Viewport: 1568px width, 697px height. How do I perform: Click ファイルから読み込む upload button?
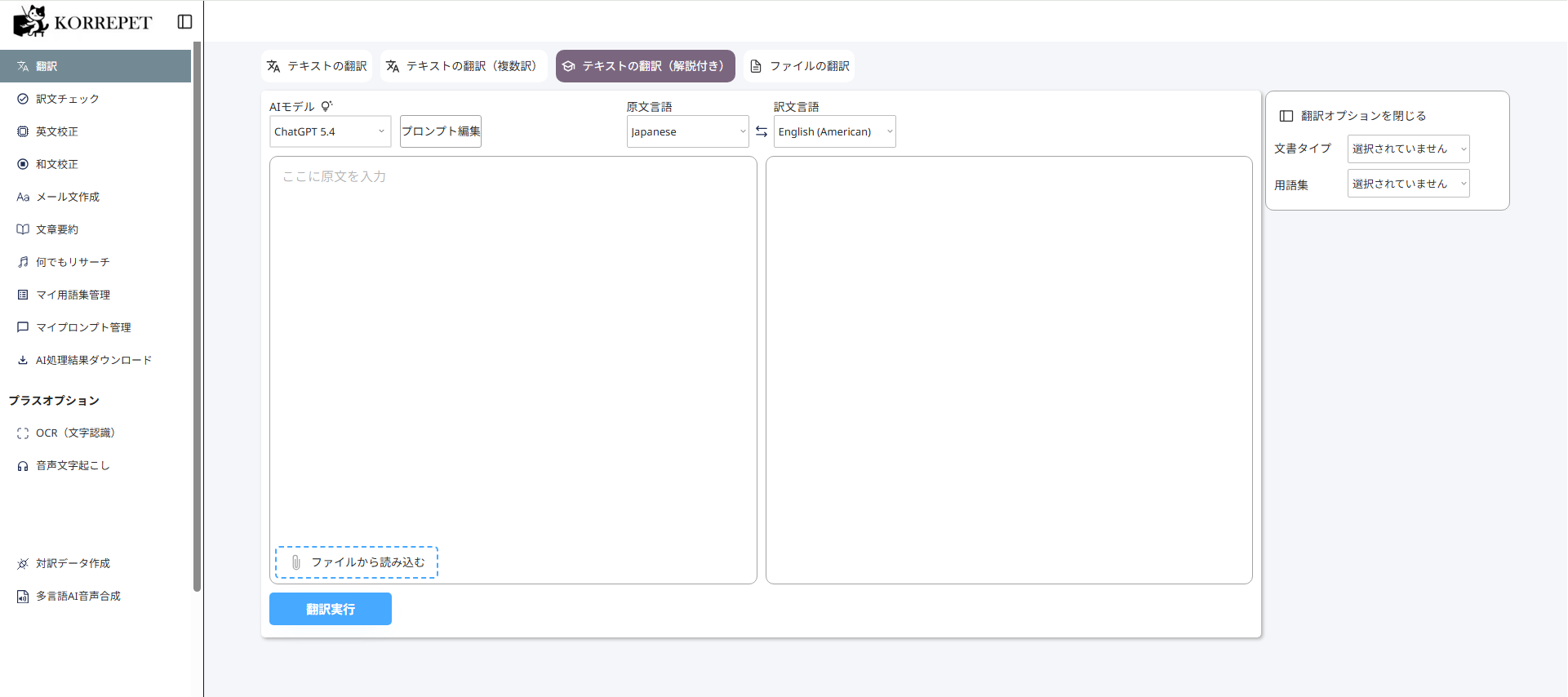357,562
